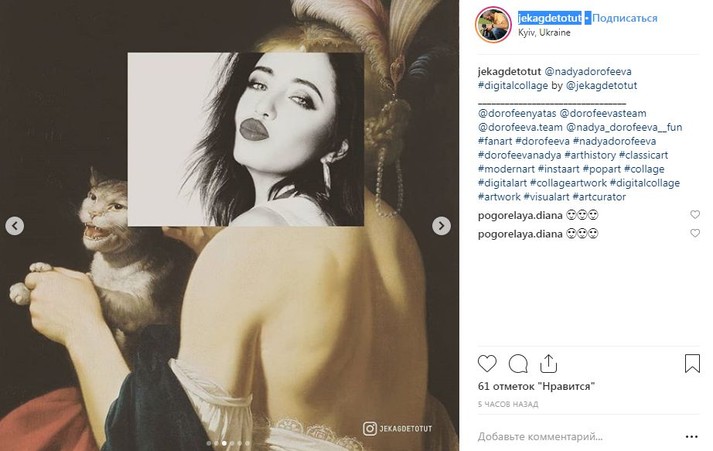This screenshot has height=451, width=713.
Task: Open jekagdetotut profile avatar
Action: [493, 24]
